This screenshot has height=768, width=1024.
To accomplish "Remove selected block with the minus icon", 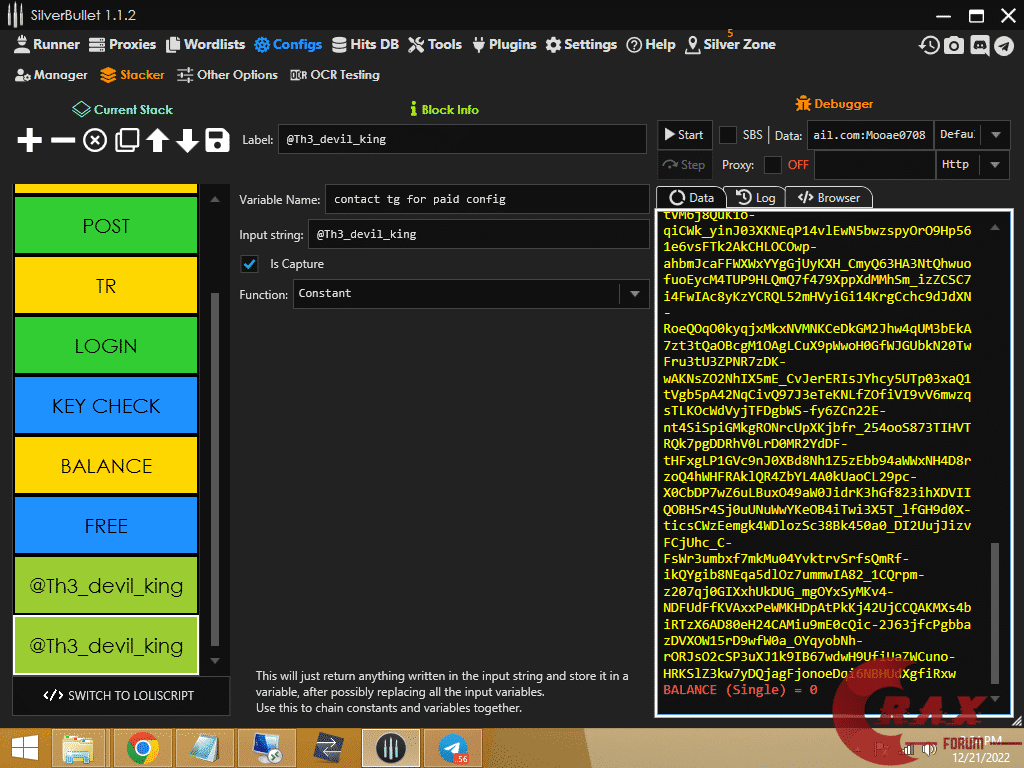I will 63,140.
